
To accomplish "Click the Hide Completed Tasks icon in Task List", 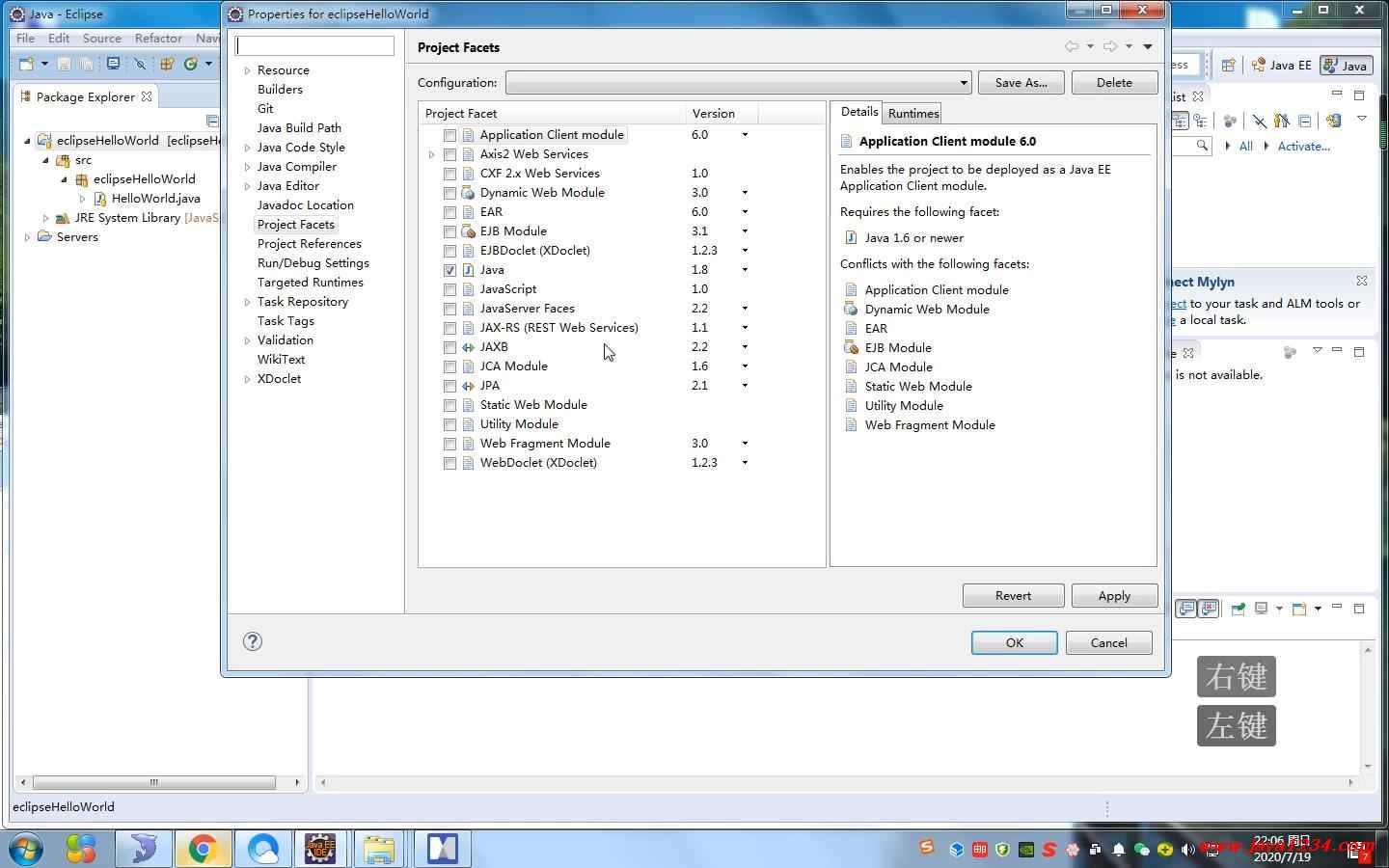I will pos(1260,121).
